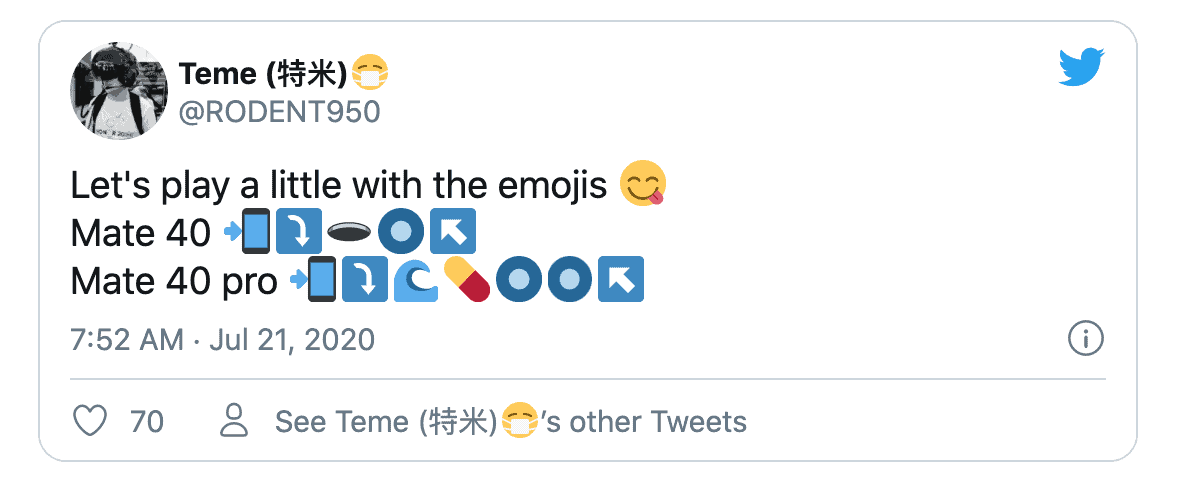Click the 7:52 AM · Jul 21, 2020 timestamp
Image resolution: width=1186 pixels, height=482 pixels.
(x=222, y=339)
